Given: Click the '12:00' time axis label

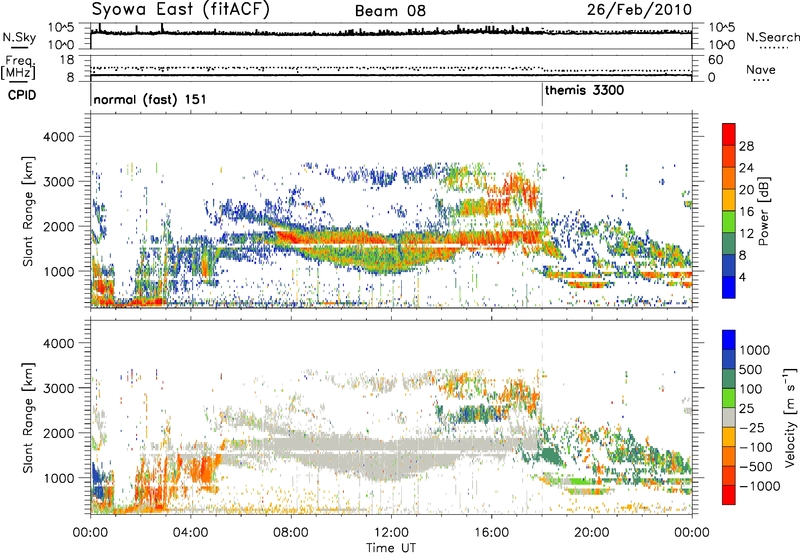Looking at the screenshot, I should [x=391, y=533].
